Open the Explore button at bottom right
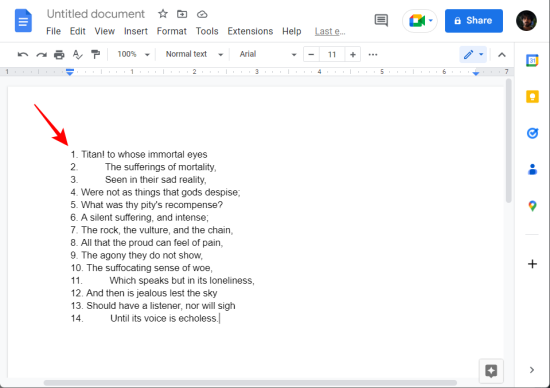 pos(491,371)
